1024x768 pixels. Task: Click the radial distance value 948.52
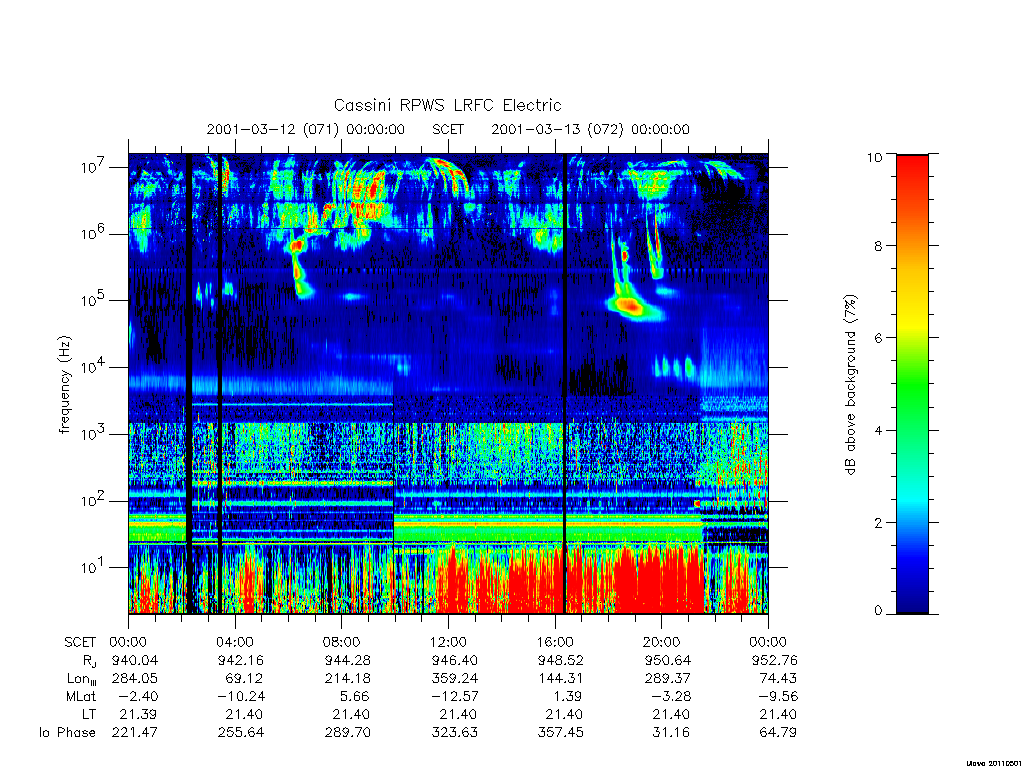[x=560, y=660]
